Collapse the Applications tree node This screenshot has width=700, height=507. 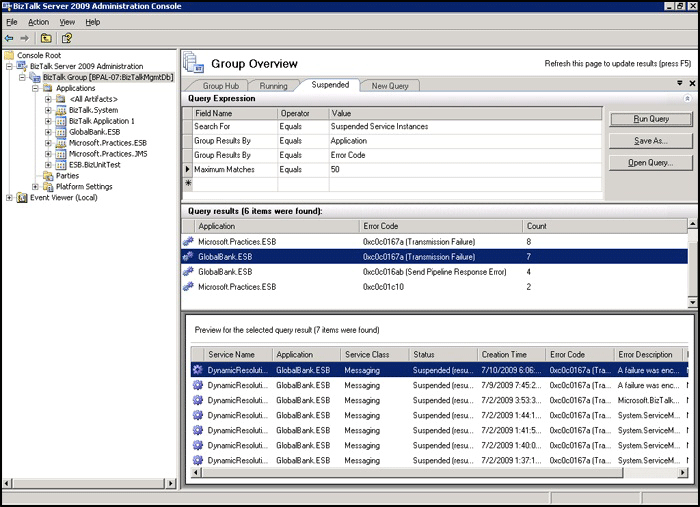pyautogui.click(x=35, y=88)
